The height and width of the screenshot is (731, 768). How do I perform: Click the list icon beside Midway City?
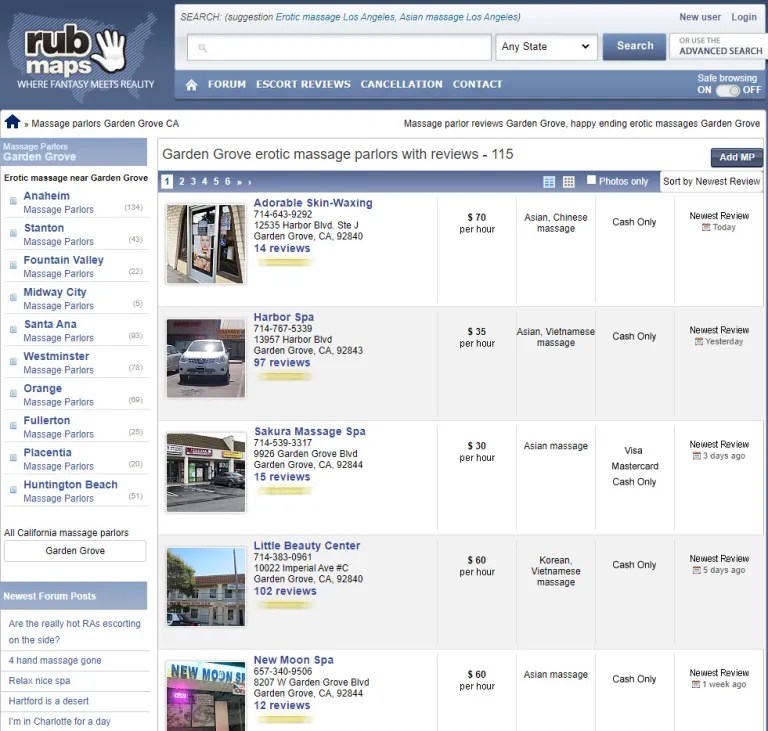(13, 297)
